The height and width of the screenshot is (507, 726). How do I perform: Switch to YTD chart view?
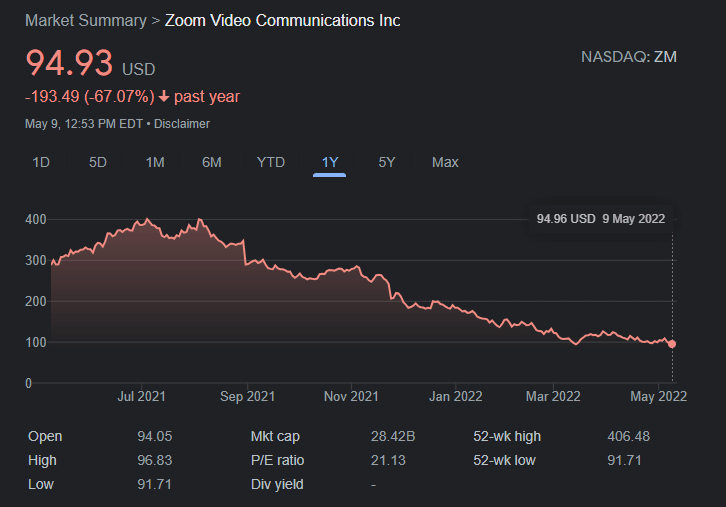click(x=271, y=162)
